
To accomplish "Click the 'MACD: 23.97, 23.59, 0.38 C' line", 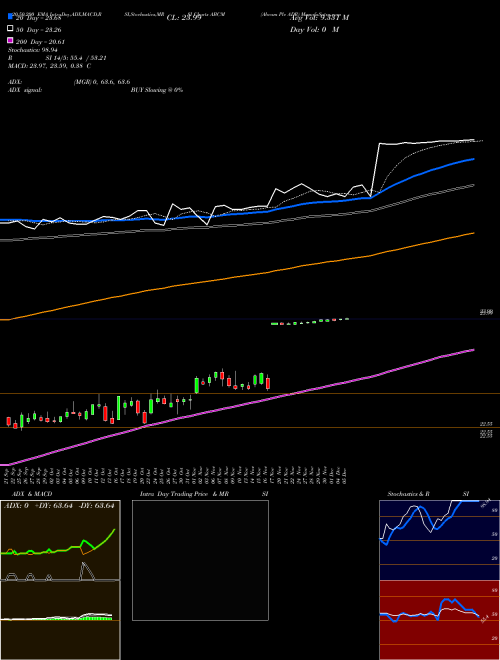I will click(50, 66).
